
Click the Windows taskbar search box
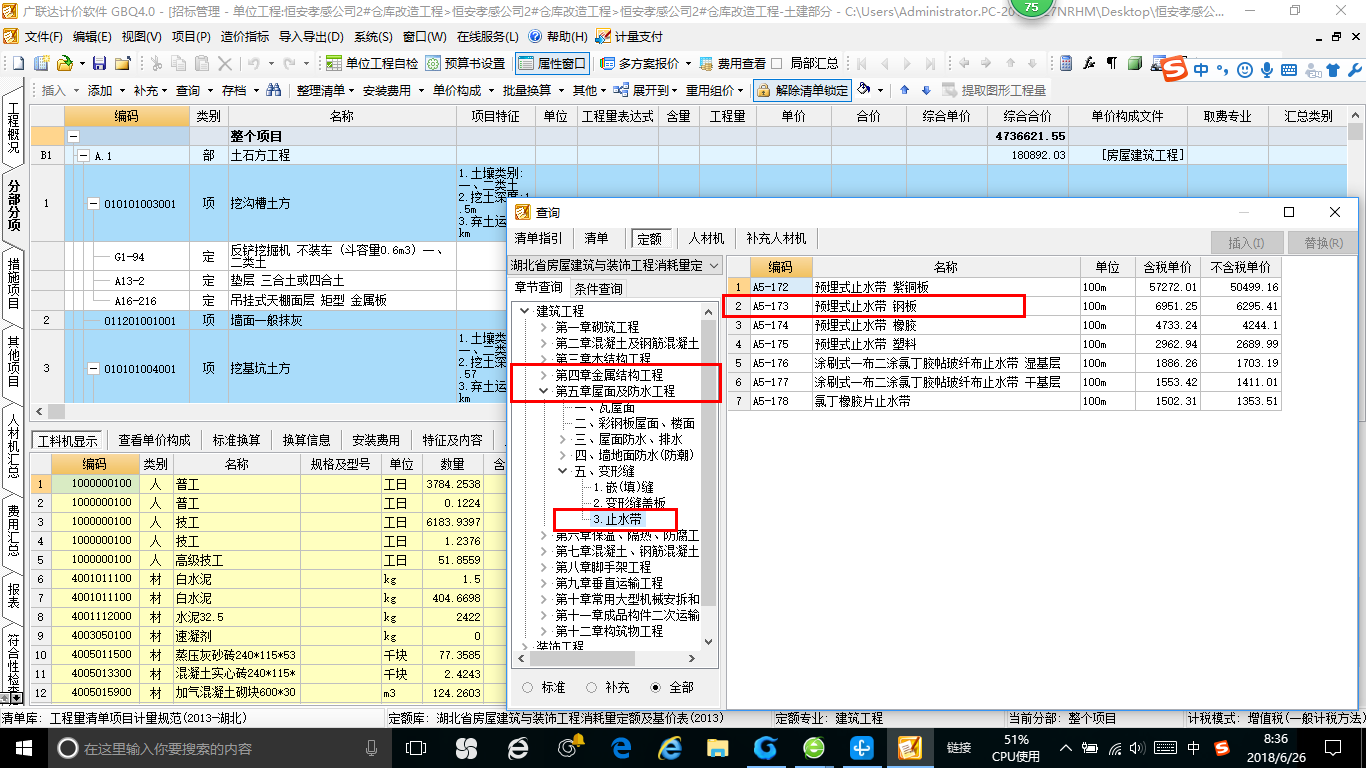click(217, 748)
